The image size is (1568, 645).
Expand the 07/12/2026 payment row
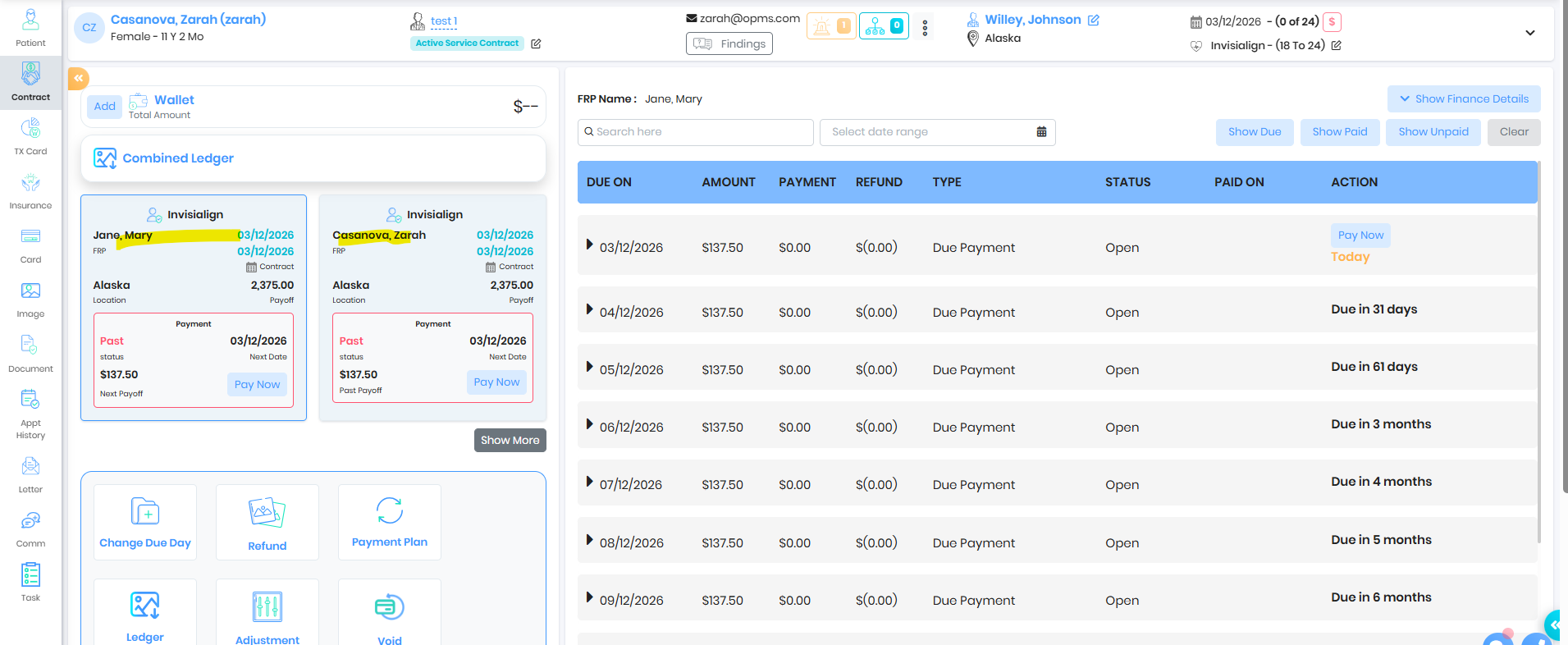coord(589,482)
